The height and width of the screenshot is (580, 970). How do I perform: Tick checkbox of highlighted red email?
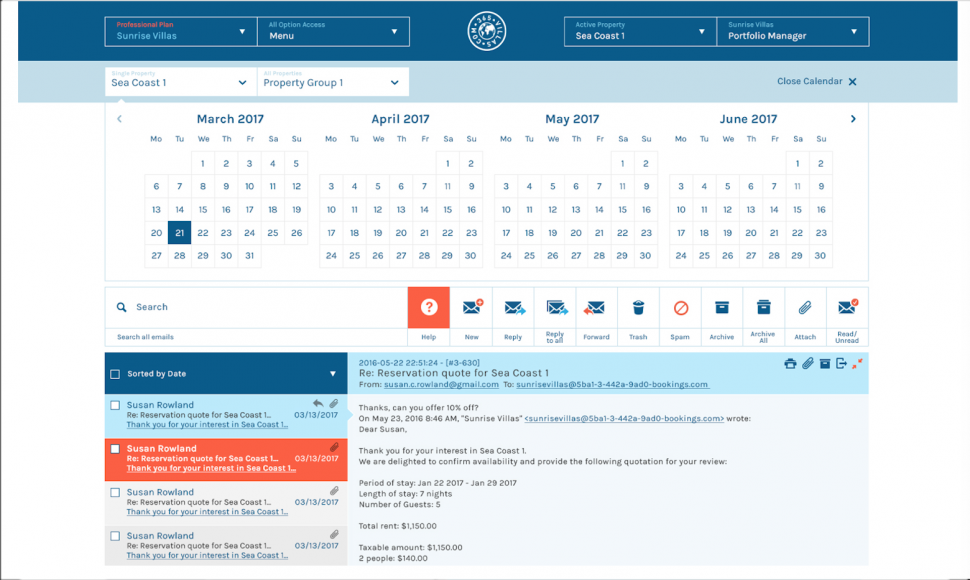(115, 449)
